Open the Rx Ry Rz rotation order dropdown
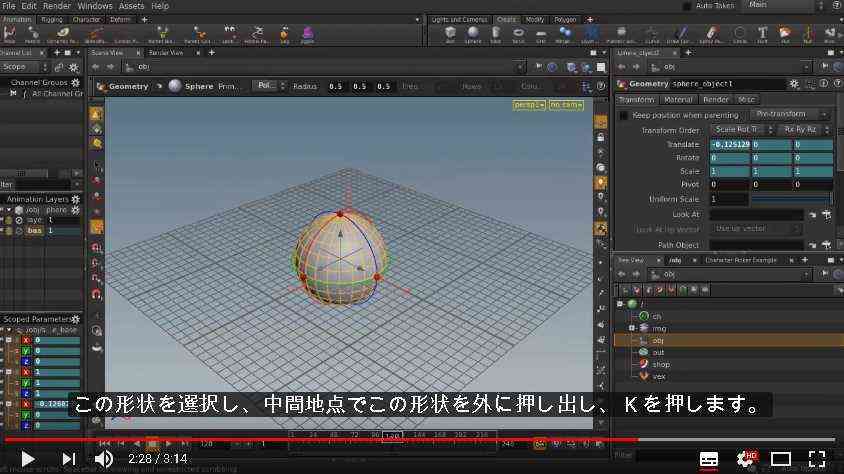The height and width of the screenshot is (474, 844). pos(805,130)
